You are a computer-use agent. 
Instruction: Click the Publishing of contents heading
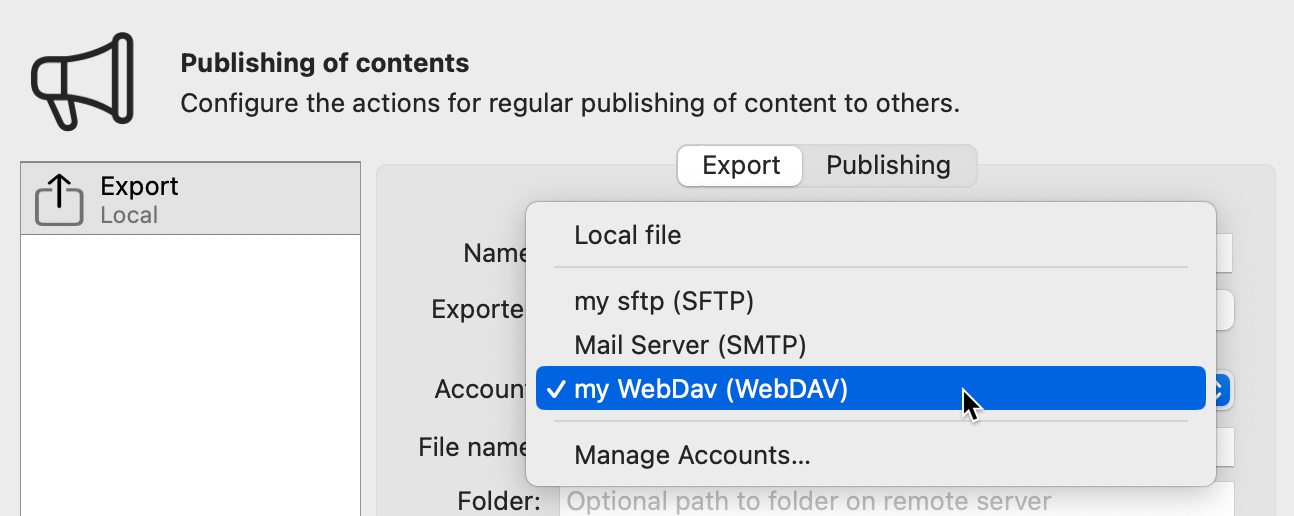[x=324, y=64]
